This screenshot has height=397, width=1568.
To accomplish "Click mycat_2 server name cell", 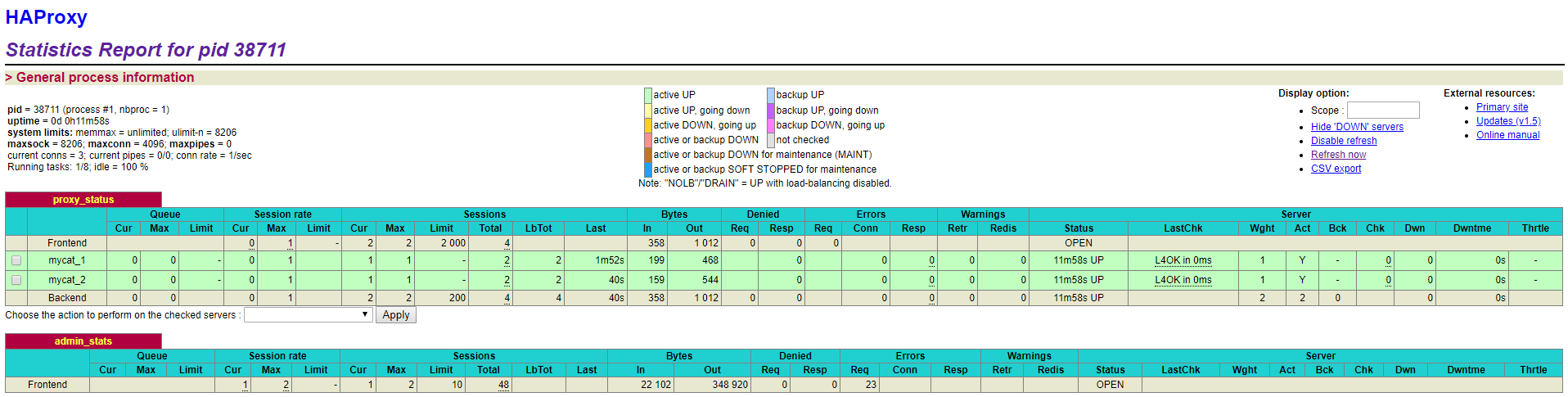I will pos(67,280).
